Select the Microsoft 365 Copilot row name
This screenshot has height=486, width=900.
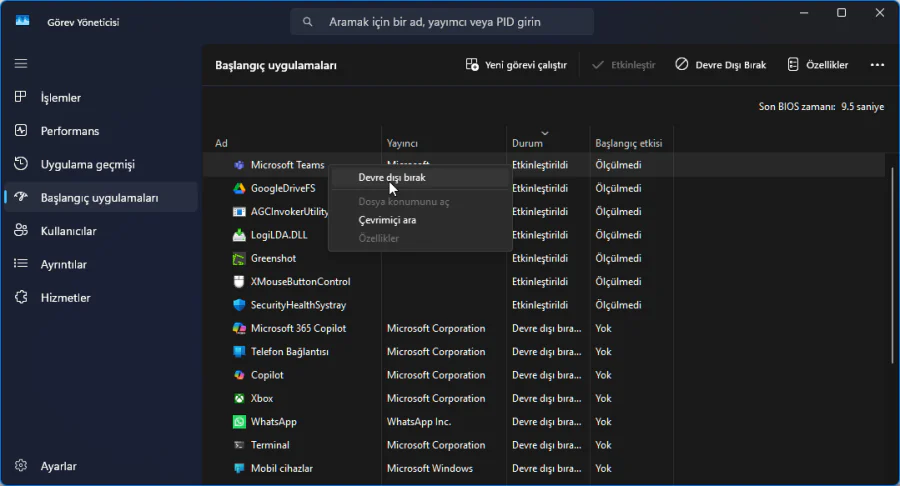click(298, 328)
